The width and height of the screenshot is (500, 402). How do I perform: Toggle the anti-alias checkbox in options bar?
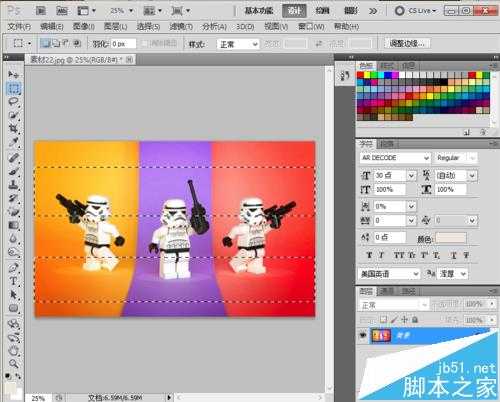click(x=145, y=44)
